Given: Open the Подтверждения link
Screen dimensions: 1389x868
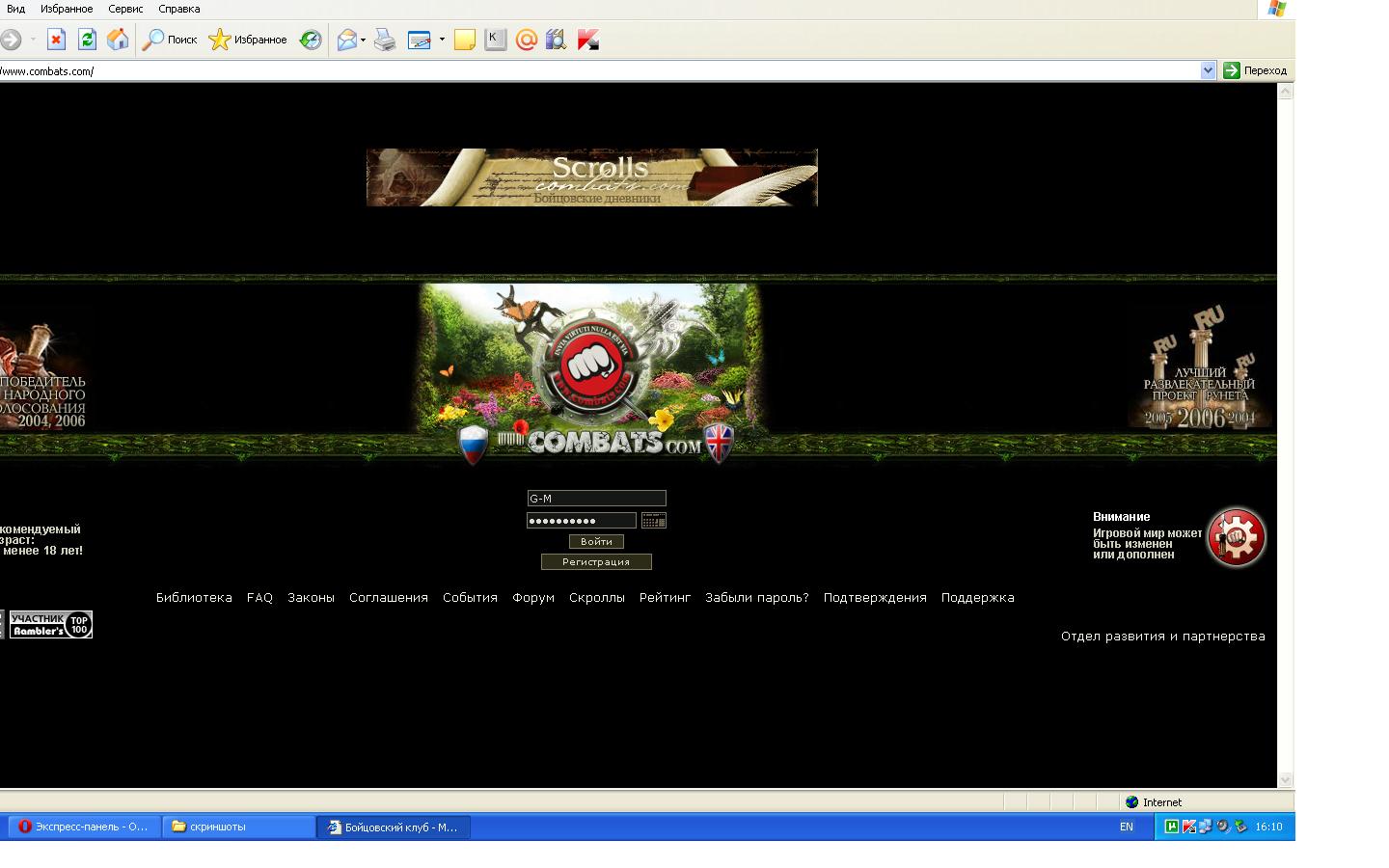Looking at the screenshot, I should (x=875, y=598).
